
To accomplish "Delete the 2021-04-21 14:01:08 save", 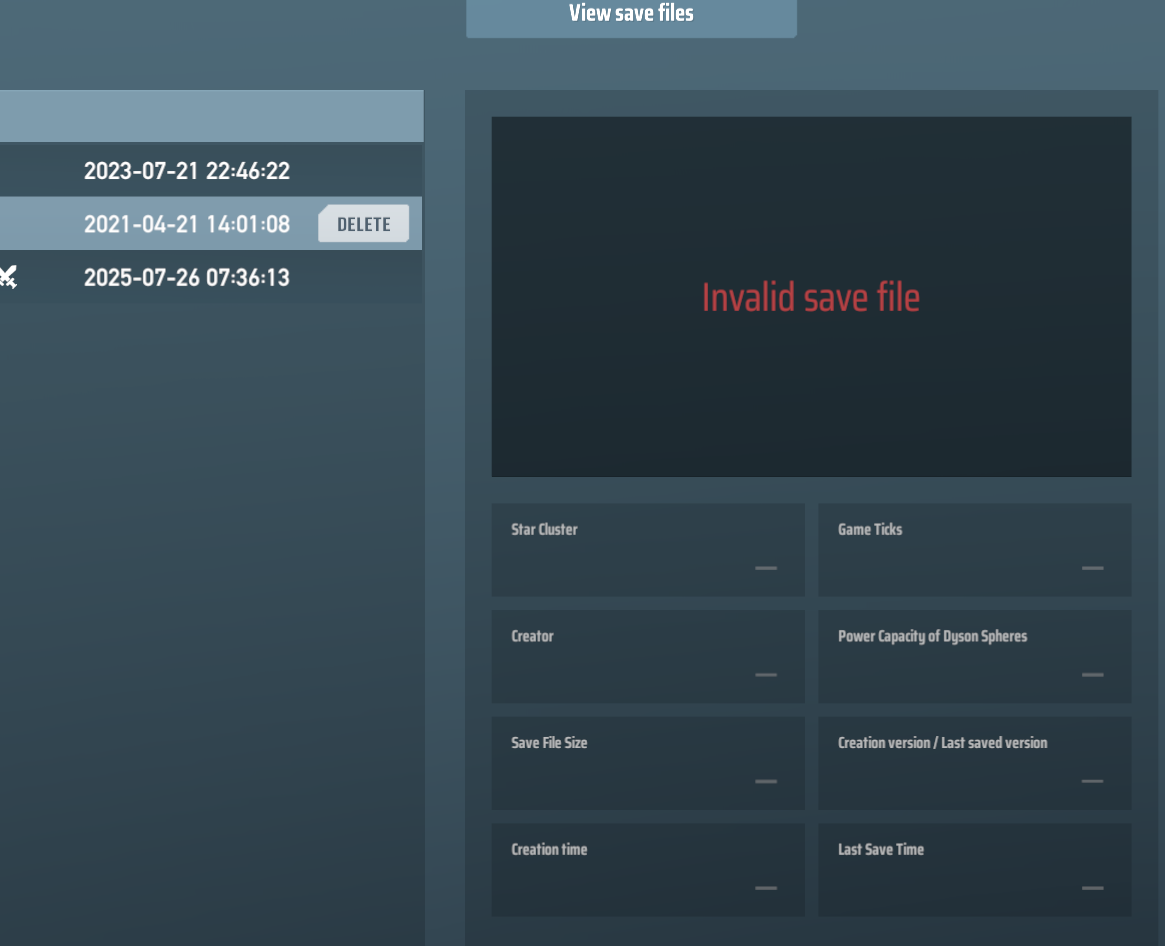I will [363, 224].
